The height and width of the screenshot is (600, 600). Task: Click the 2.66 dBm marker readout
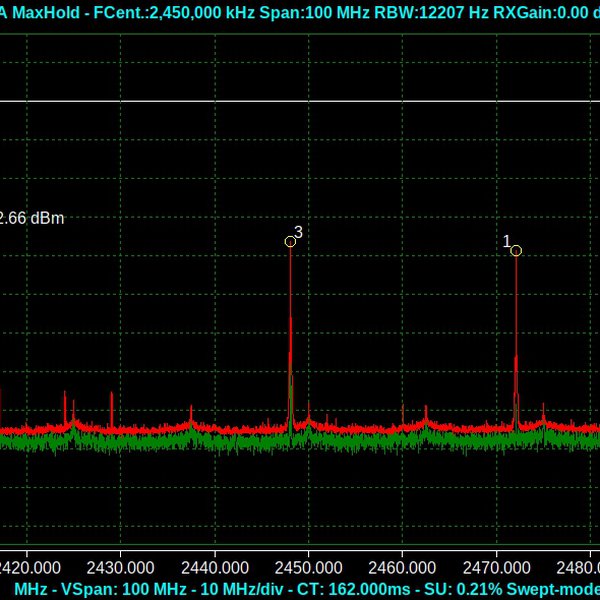coord(32,217)
